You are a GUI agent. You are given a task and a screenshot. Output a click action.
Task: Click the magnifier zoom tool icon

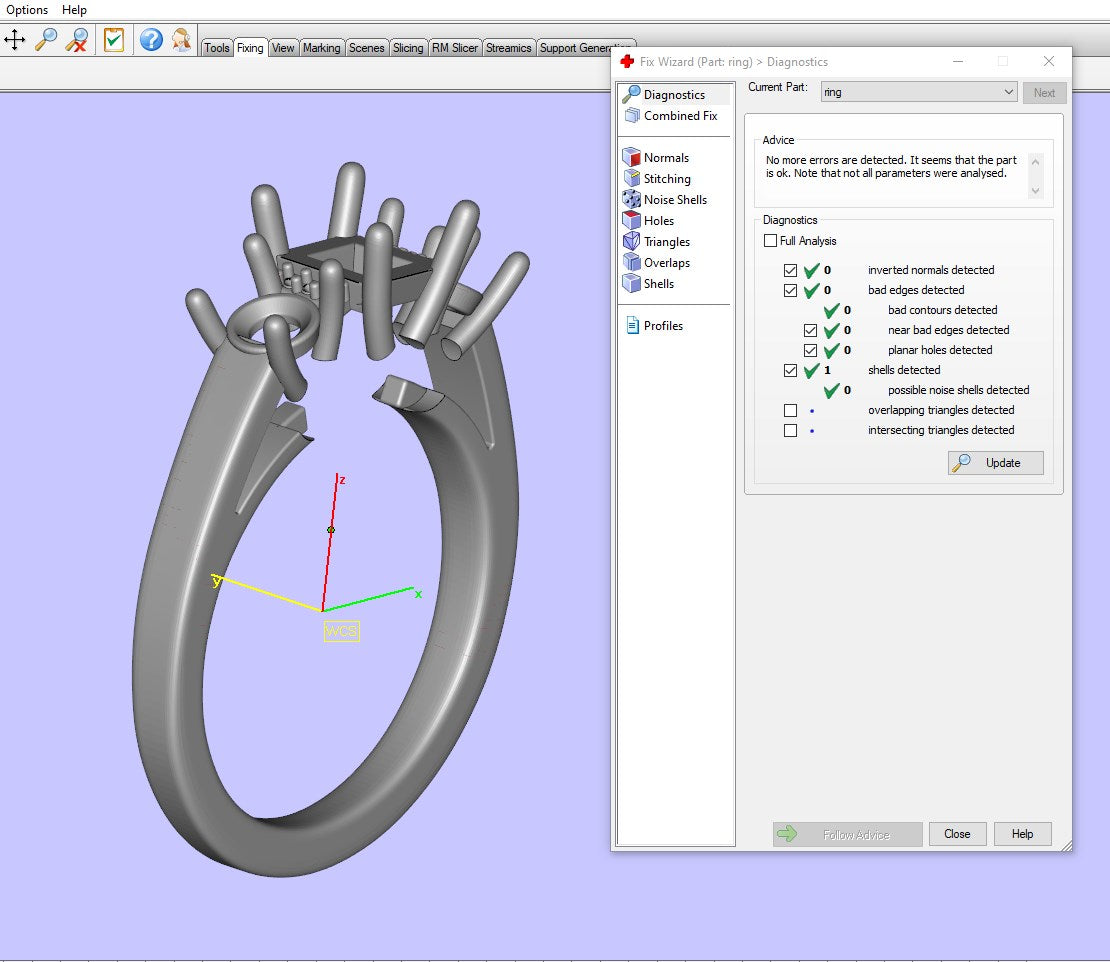coord(46,40)
